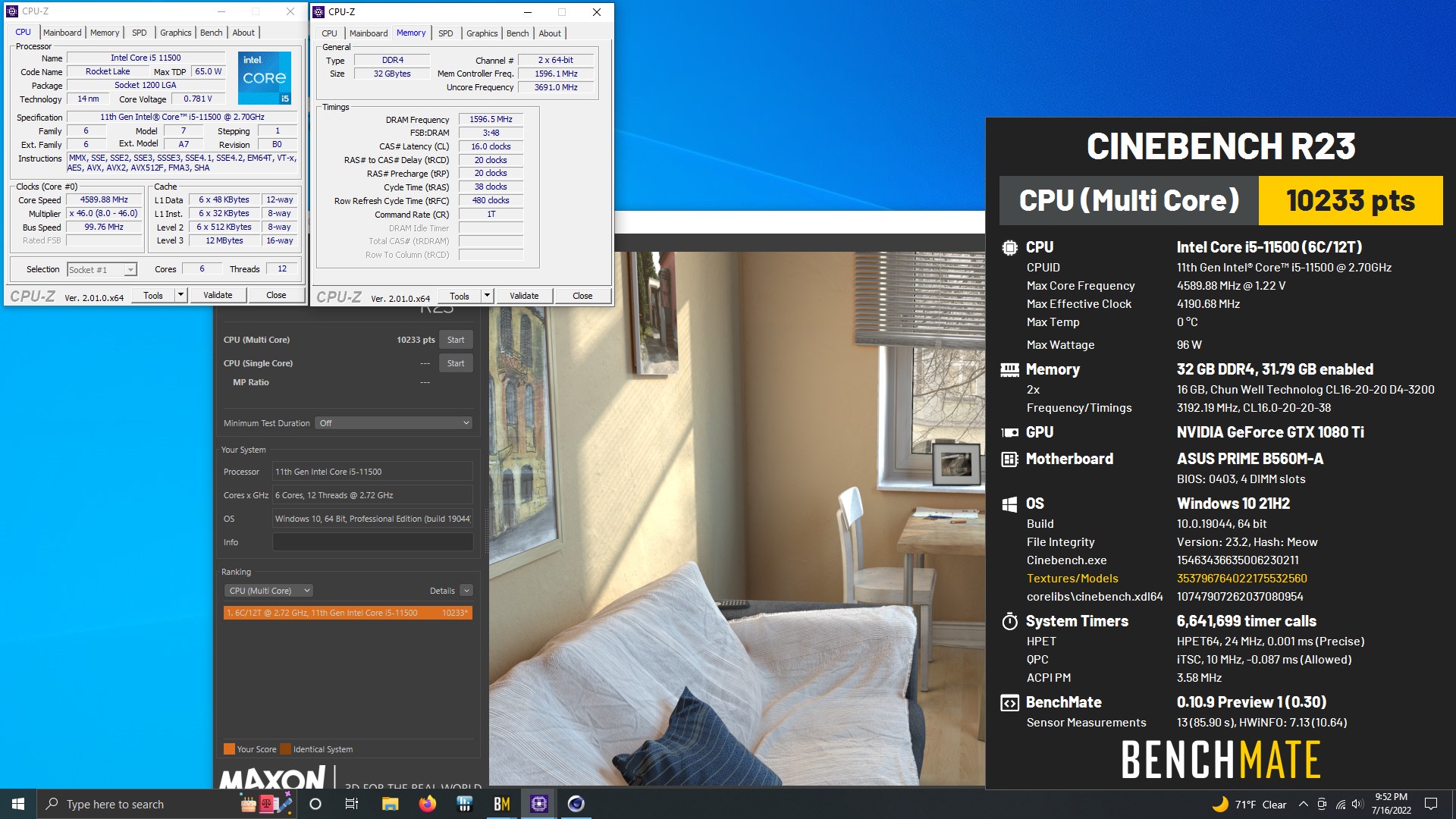Show hidden tray icons chevron
The height and width of the screenshot is (819, 1456).
tap(1303, 805)
